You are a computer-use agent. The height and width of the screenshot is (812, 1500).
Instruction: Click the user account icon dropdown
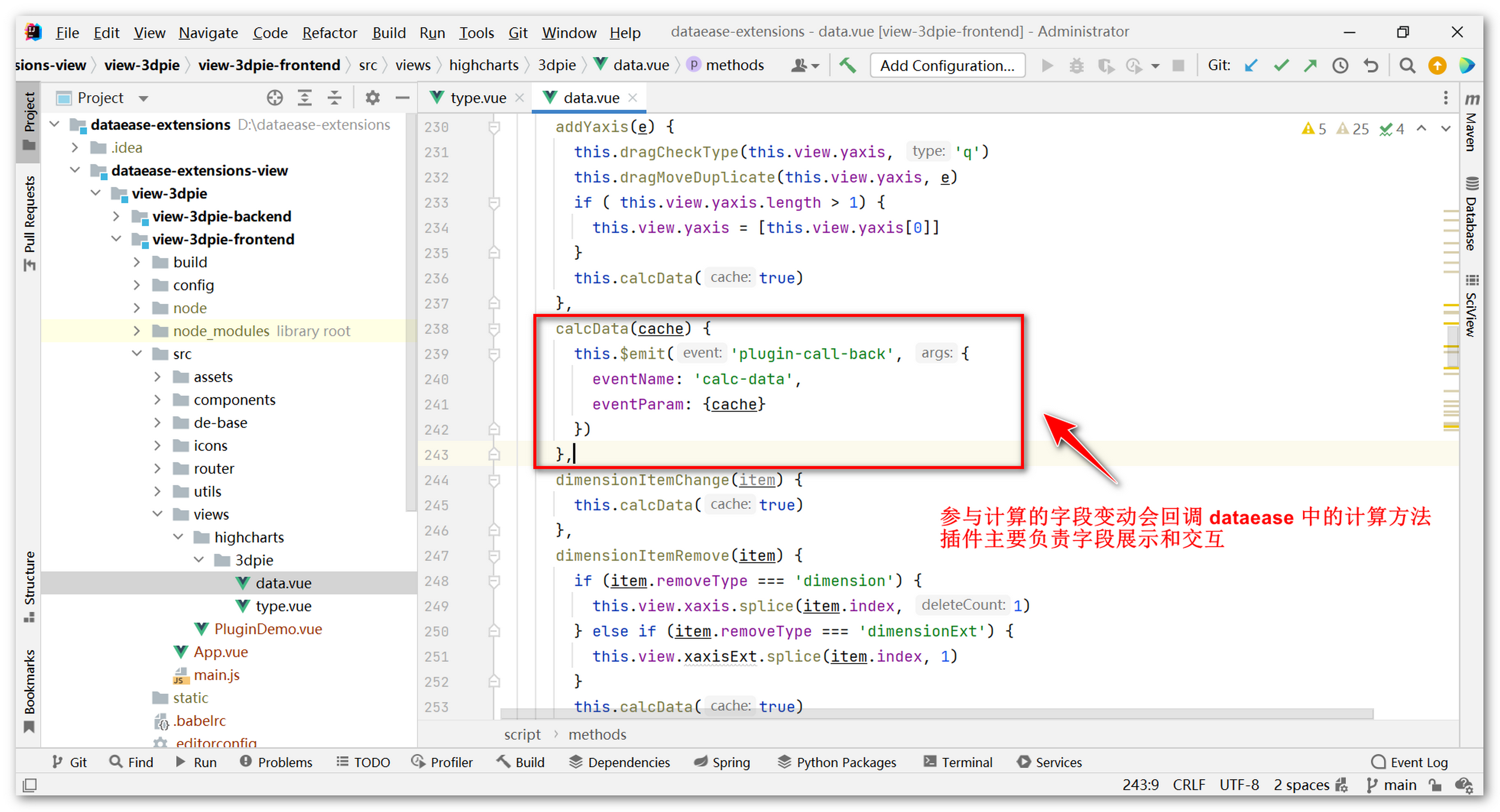click(805, 65)
